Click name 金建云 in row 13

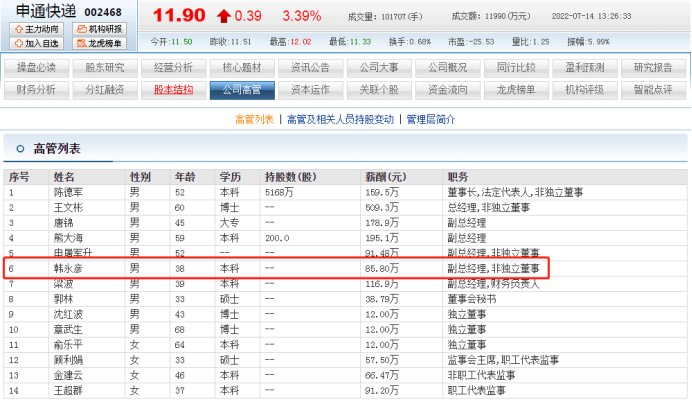[68, 375]
